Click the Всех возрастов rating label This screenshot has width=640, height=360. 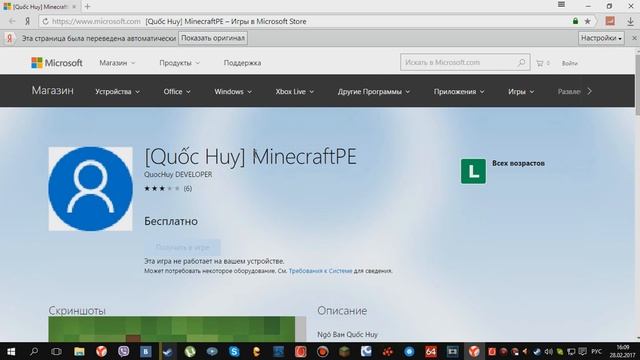(518, 163)
